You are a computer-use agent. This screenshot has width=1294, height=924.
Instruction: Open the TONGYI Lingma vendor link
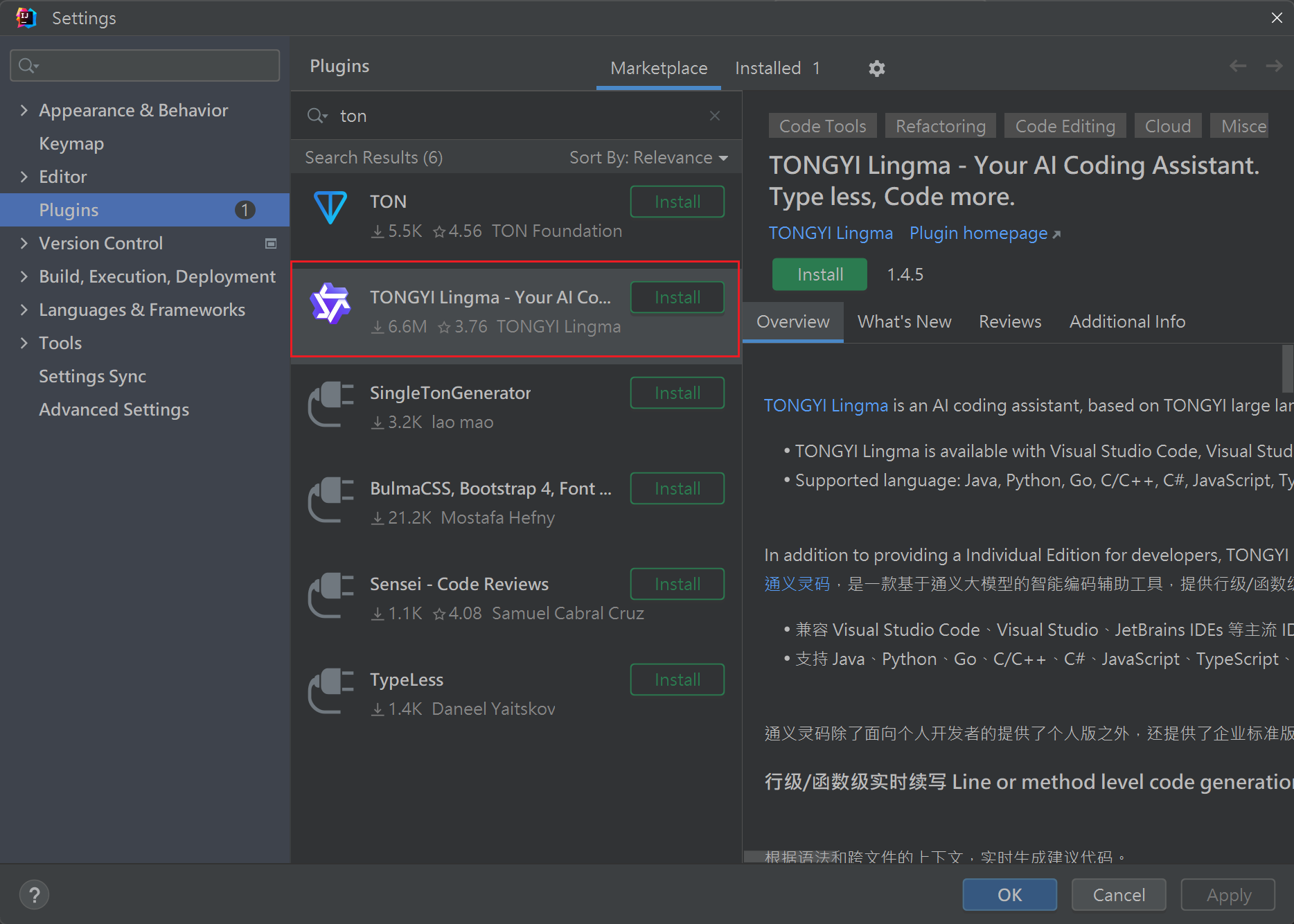tap(831, 233)
